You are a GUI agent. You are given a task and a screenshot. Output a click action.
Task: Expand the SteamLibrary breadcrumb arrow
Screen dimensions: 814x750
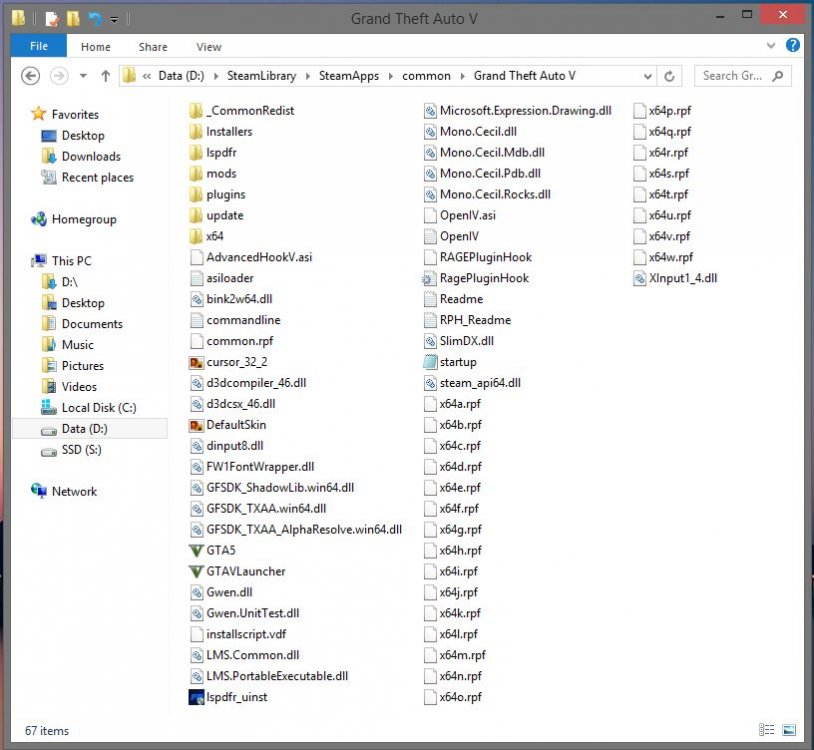307,76
